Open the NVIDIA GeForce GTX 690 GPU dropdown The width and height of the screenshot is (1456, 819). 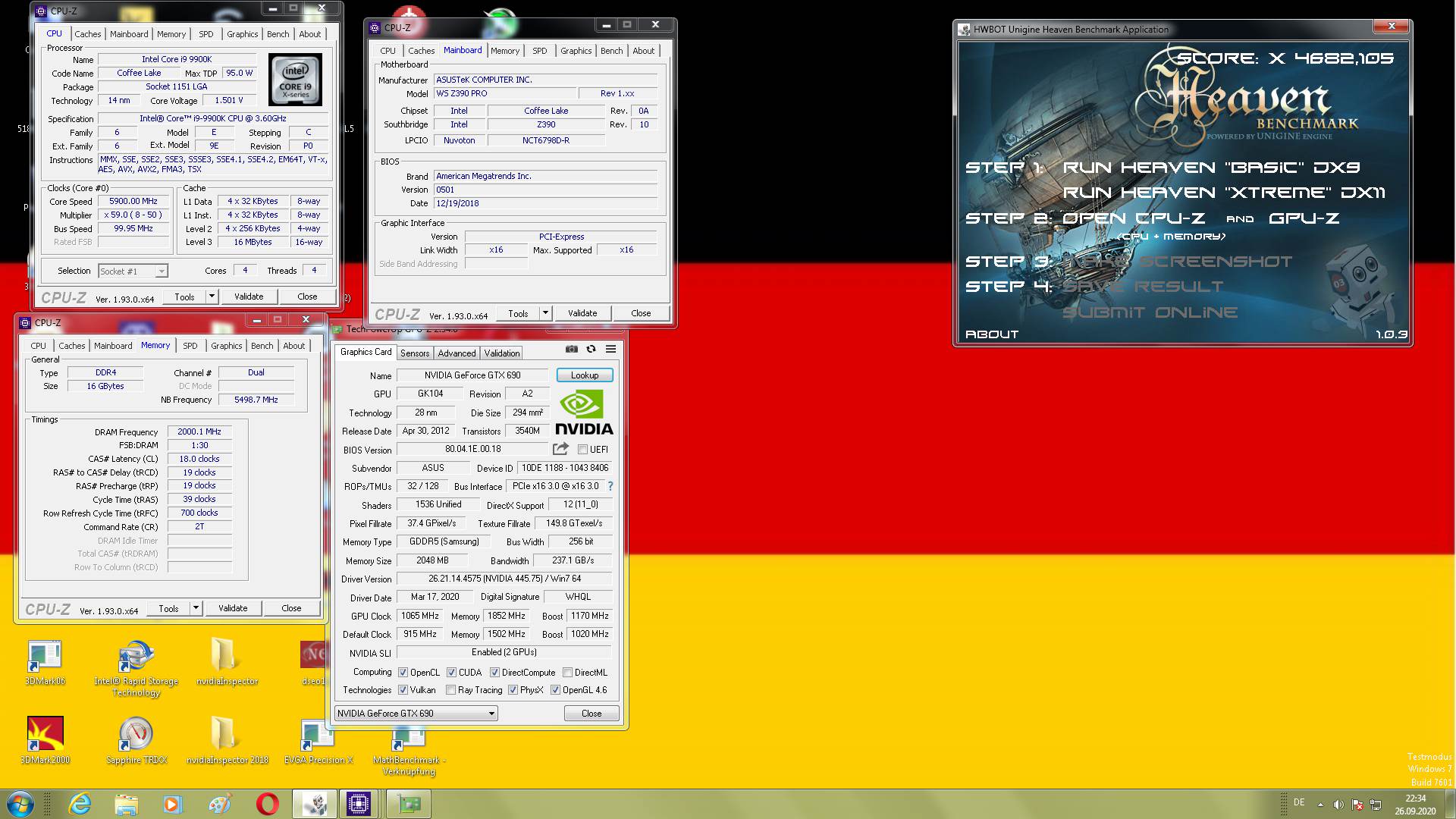point(416,714)
